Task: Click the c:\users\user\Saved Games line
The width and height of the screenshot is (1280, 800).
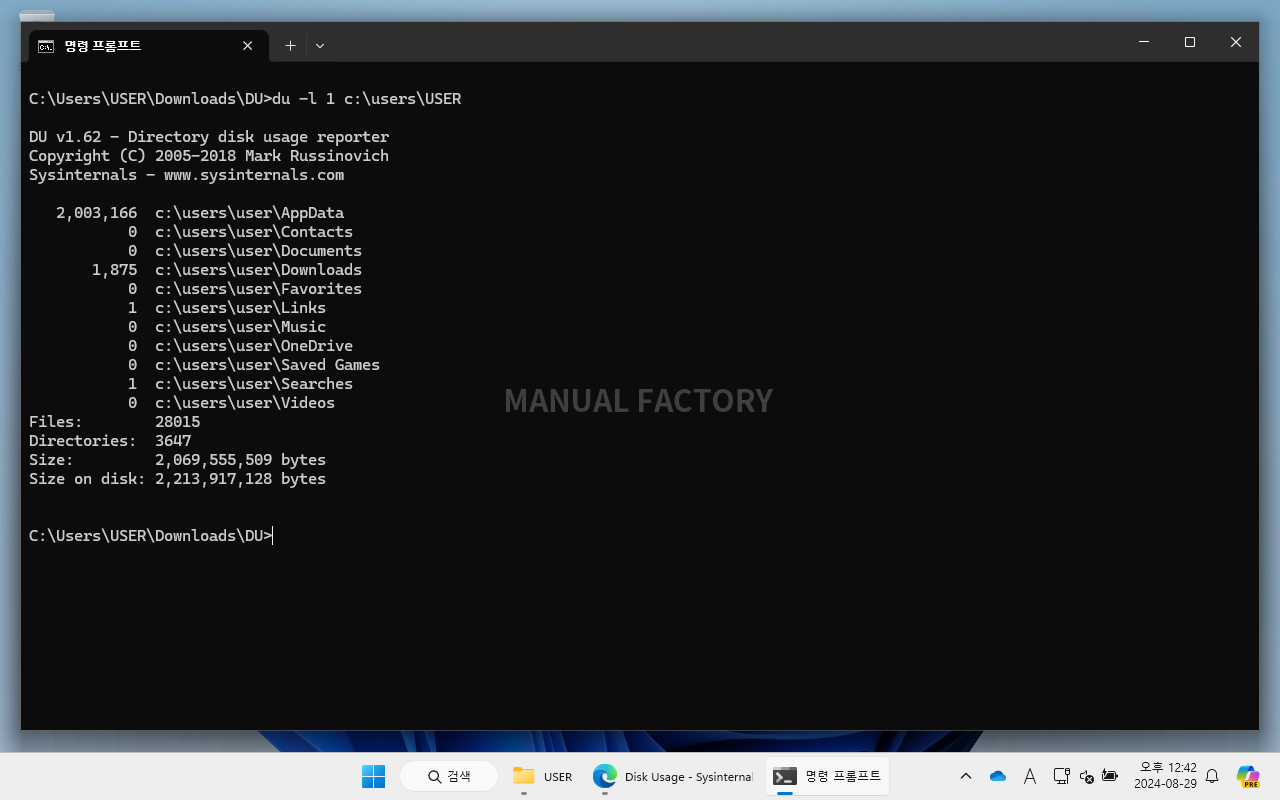Action: [x=254, y=365]
